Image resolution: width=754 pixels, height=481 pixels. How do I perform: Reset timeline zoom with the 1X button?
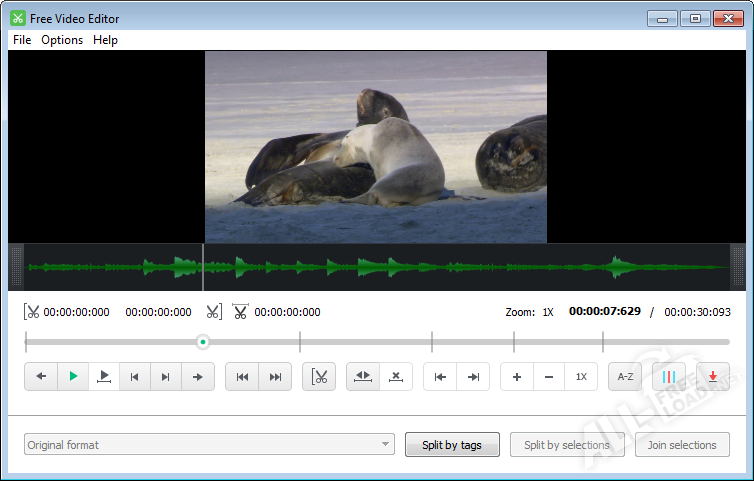[581, 377]
